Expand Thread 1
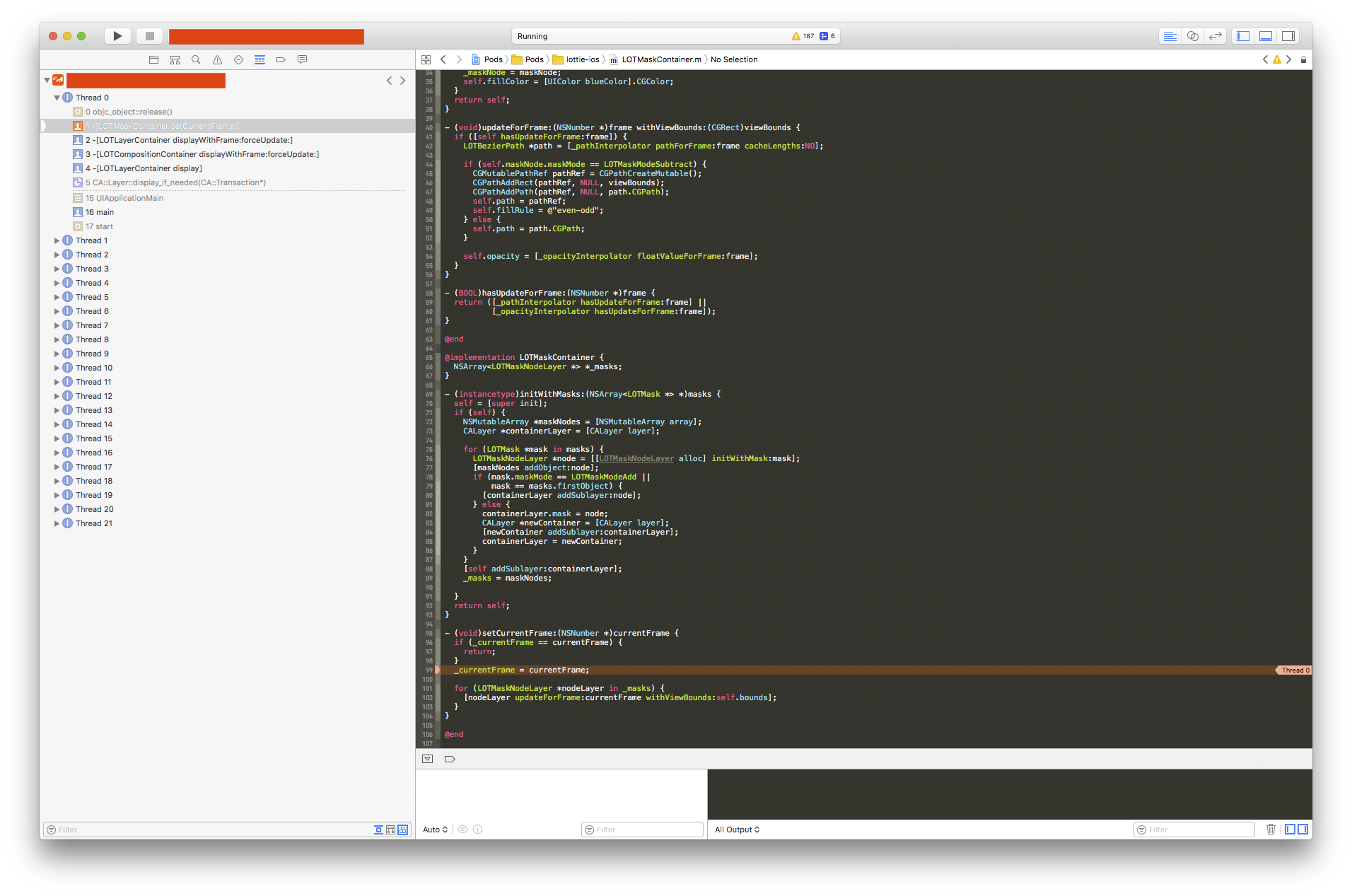 57,240
